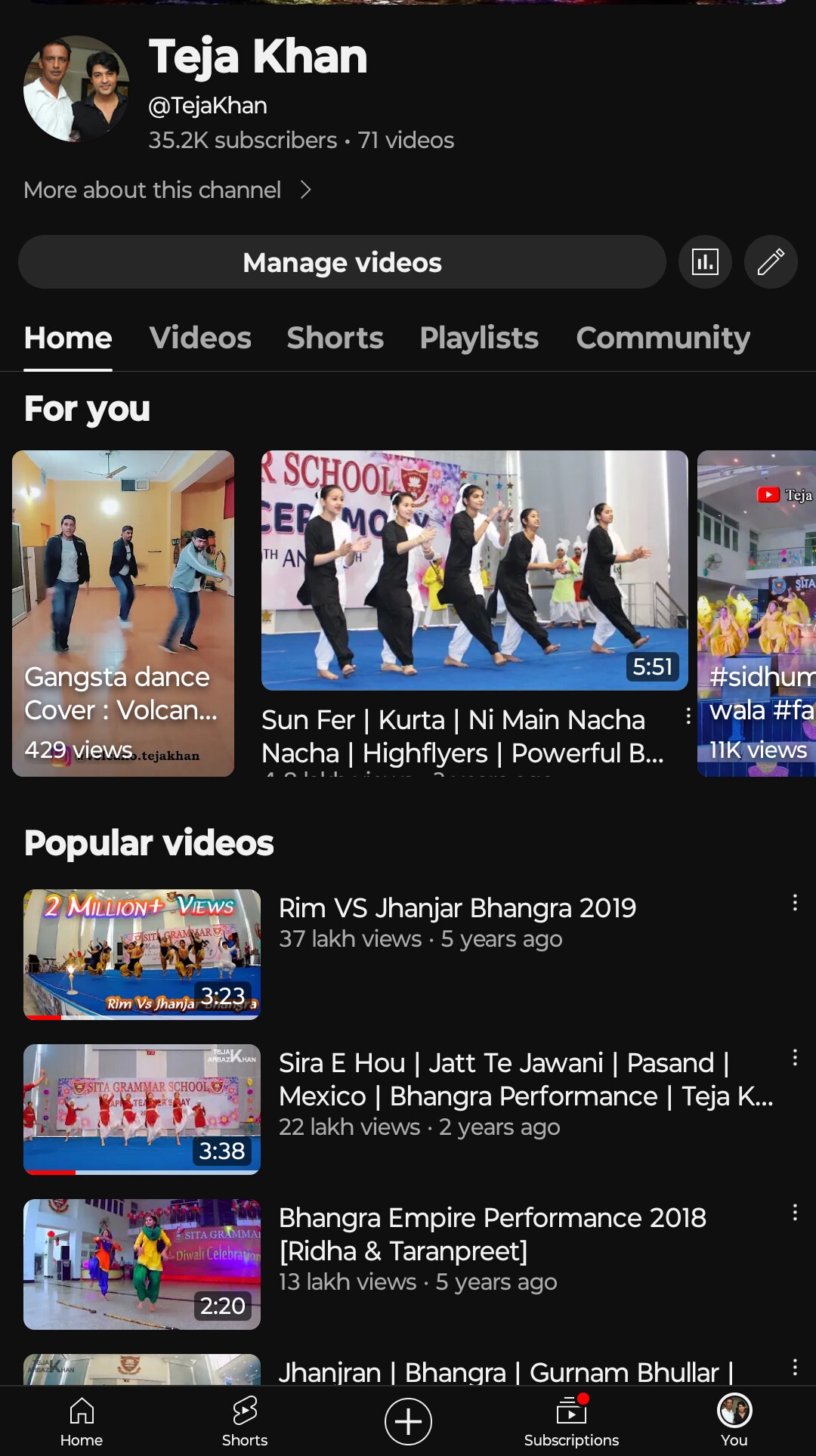The image size is (816, 1456).
Task: Play the 3:38 Sita Grammar School thumbnail
Action: (142, 1109)
